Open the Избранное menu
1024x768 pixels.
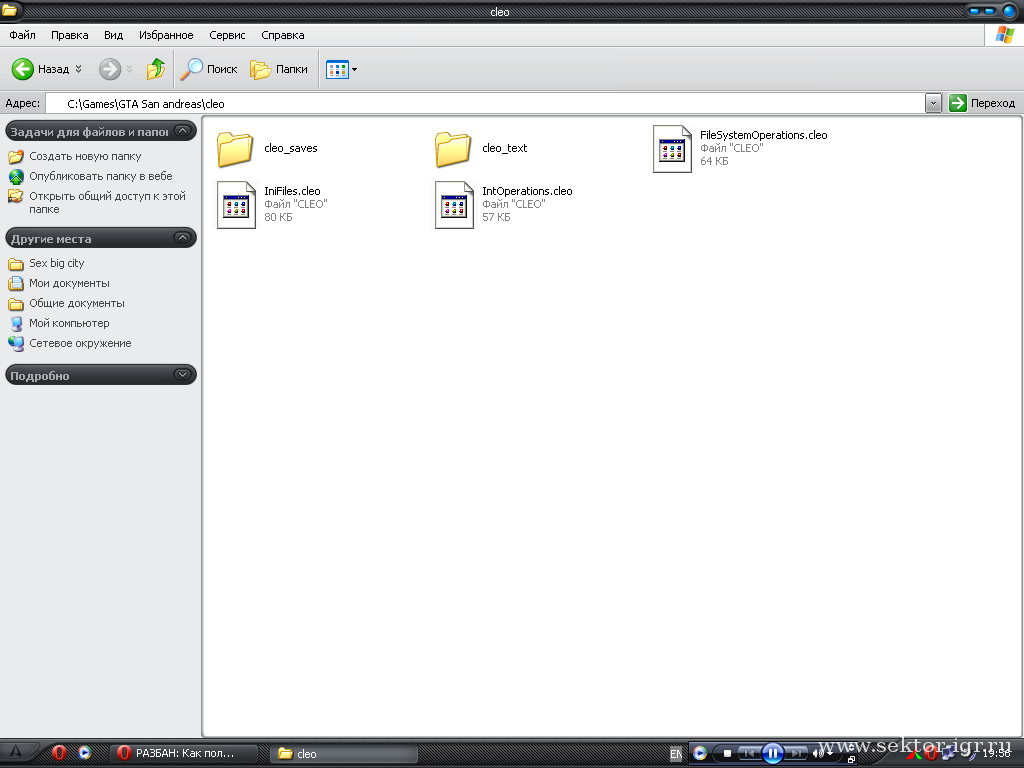(x=166, y=35)
